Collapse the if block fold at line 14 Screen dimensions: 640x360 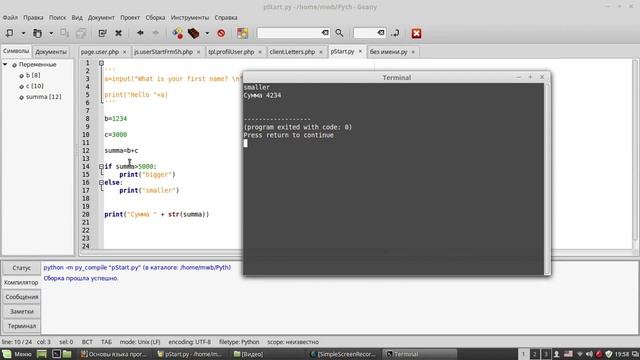click(101, 167)
